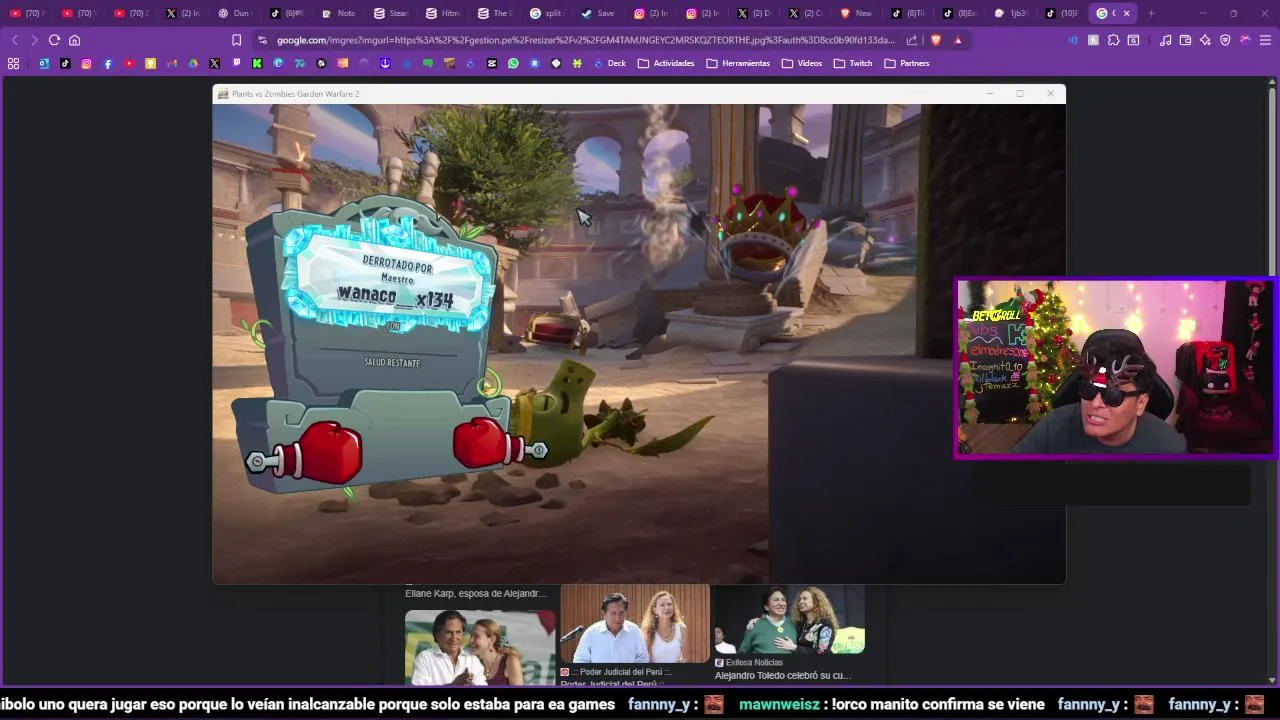Open the Instagram bookmark icon

pos(86,63)
